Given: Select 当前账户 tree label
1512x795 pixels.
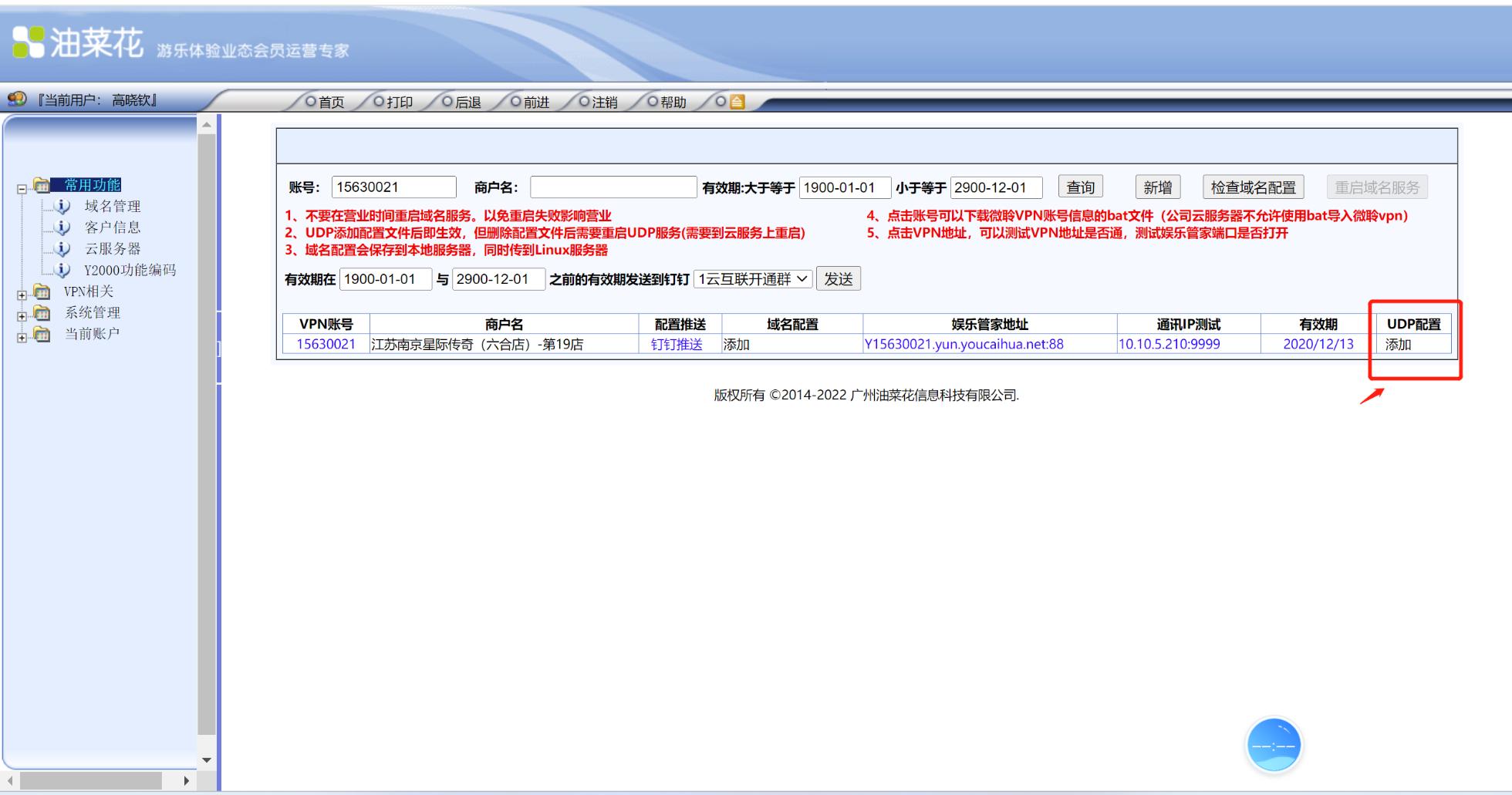Looking at the screenshot, I should 92,334.
